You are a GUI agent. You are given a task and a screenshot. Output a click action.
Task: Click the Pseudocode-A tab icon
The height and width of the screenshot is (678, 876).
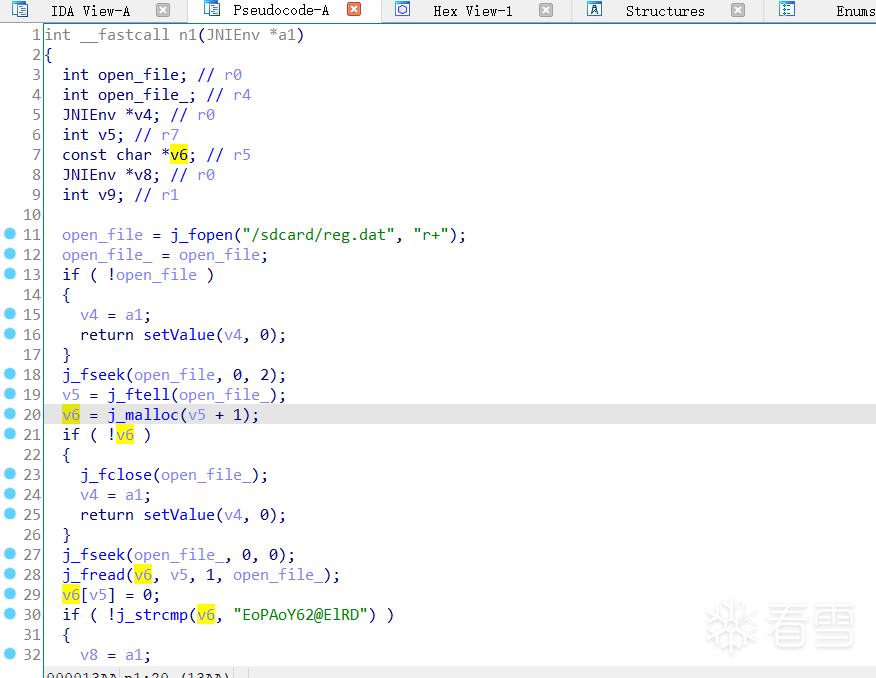(x=212, y=8)
